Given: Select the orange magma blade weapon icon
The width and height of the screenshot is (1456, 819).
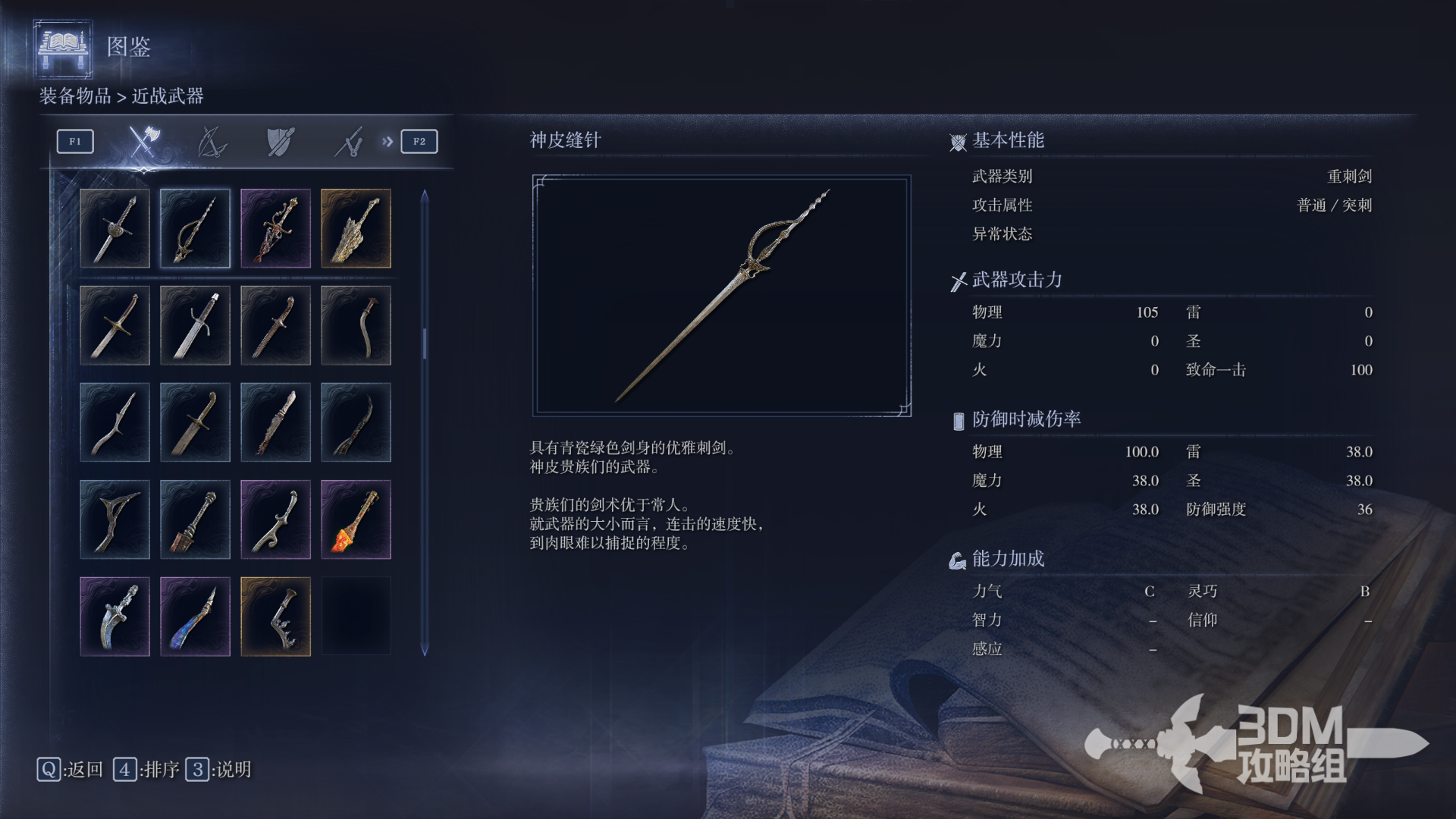Looking at the screenshot, I should click(356, 519).
